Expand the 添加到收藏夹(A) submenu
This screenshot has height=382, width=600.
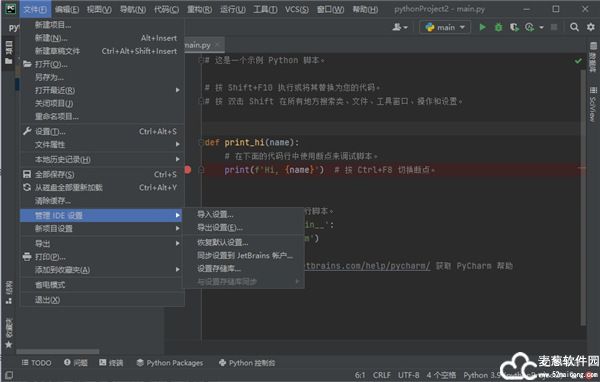[x=102, y=270]
